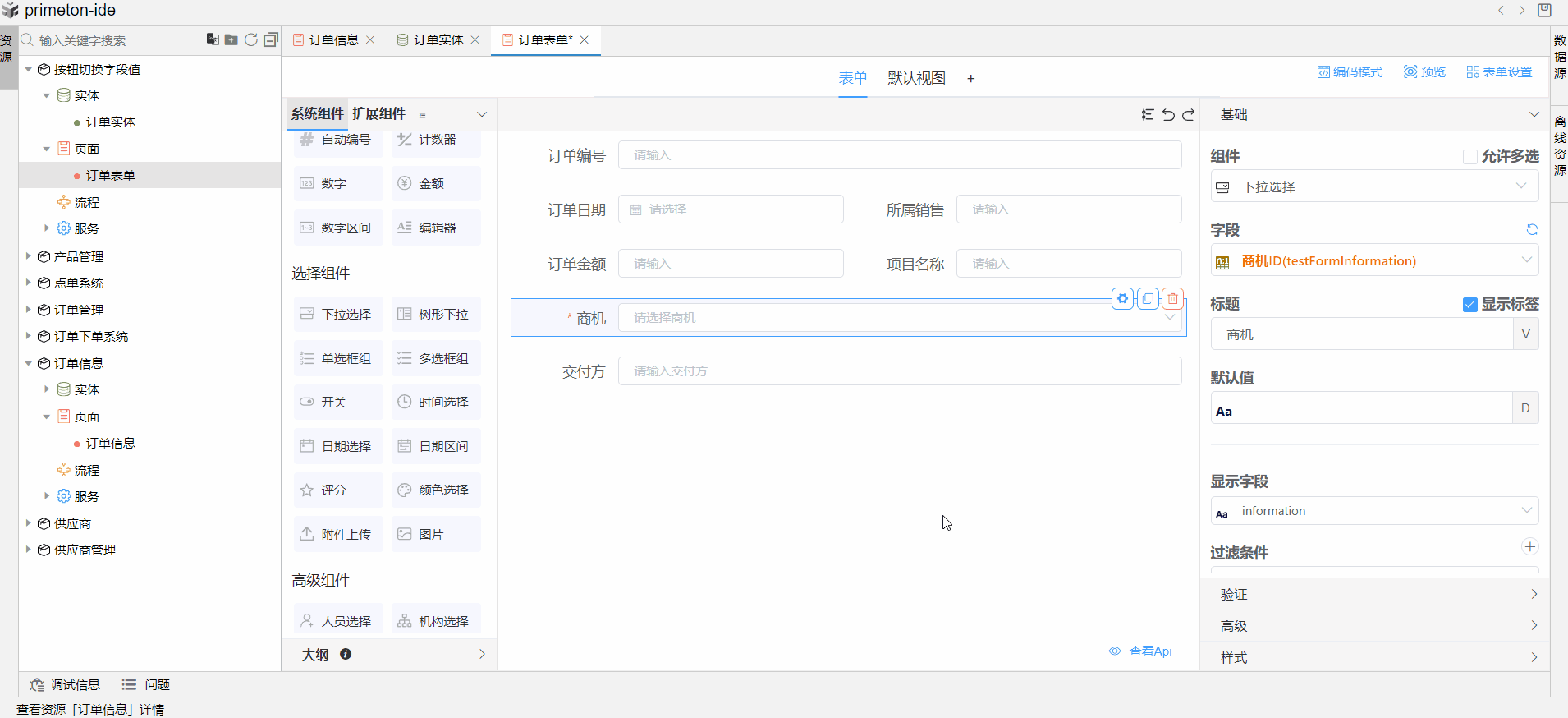Enable the 允许多选 checkbox
This screenshot has height=718, width=1568.
[1469, 157]
